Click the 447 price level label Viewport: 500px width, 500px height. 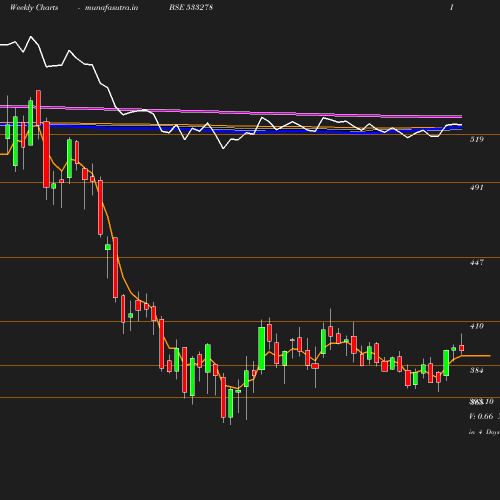tap(477, 263)
